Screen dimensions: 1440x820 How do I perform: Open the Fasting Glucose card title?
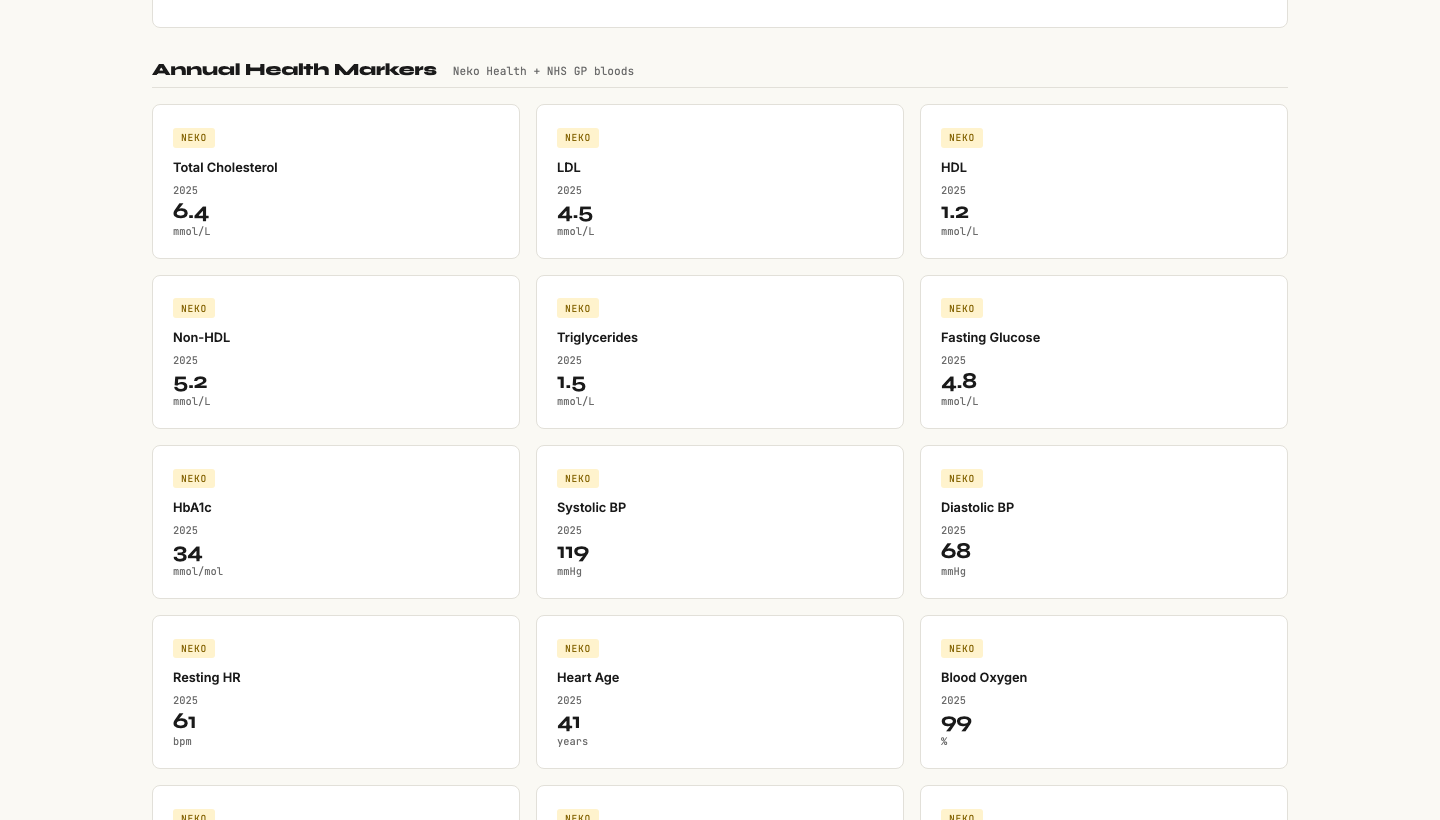pos(990,338)
